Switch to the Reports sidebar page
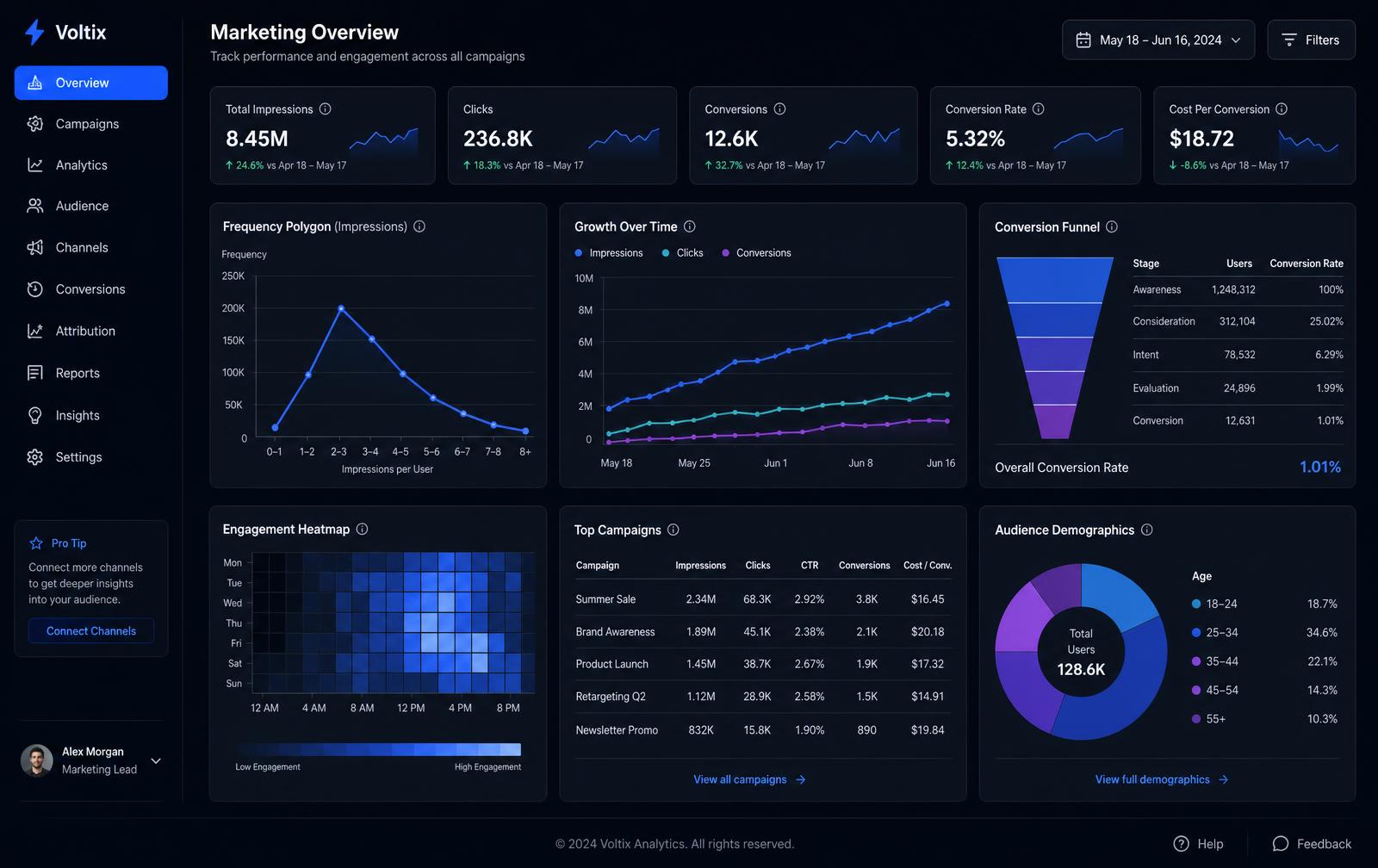Screen dimensions: 1378x868 [x=91, y=373]
